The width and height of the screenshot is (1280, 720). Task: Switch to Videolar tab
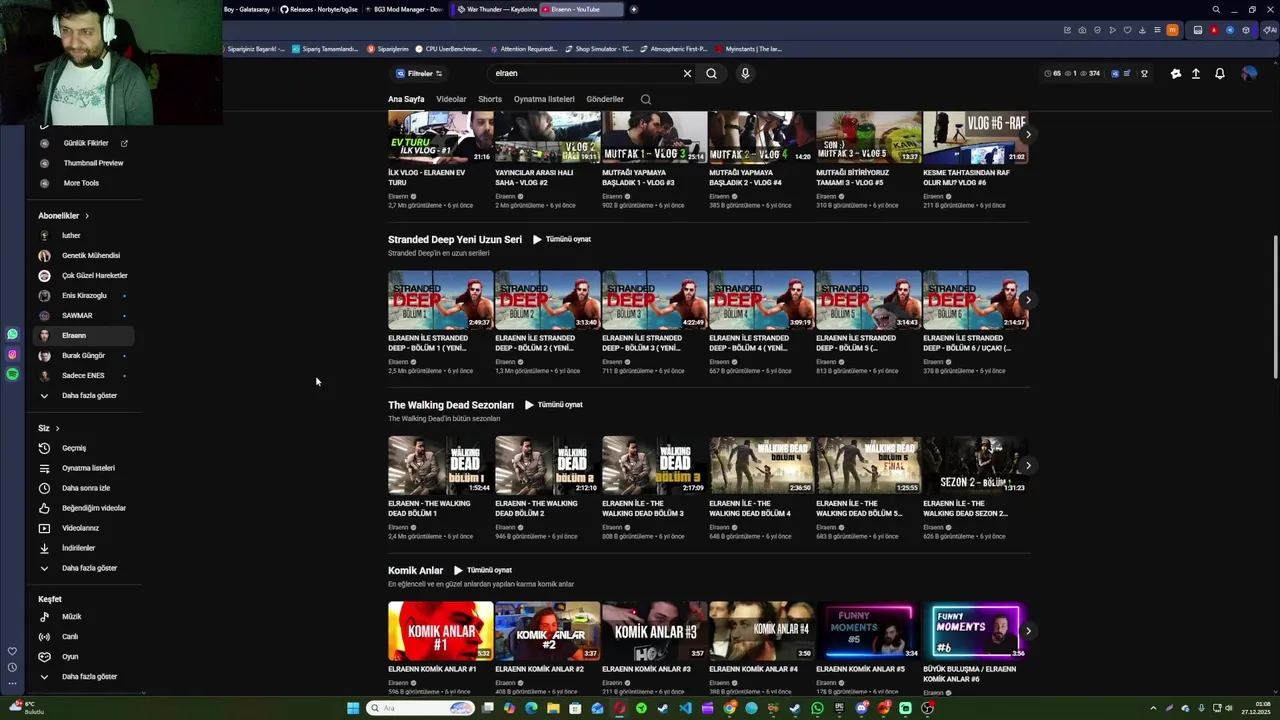click(x=451, y=99)
